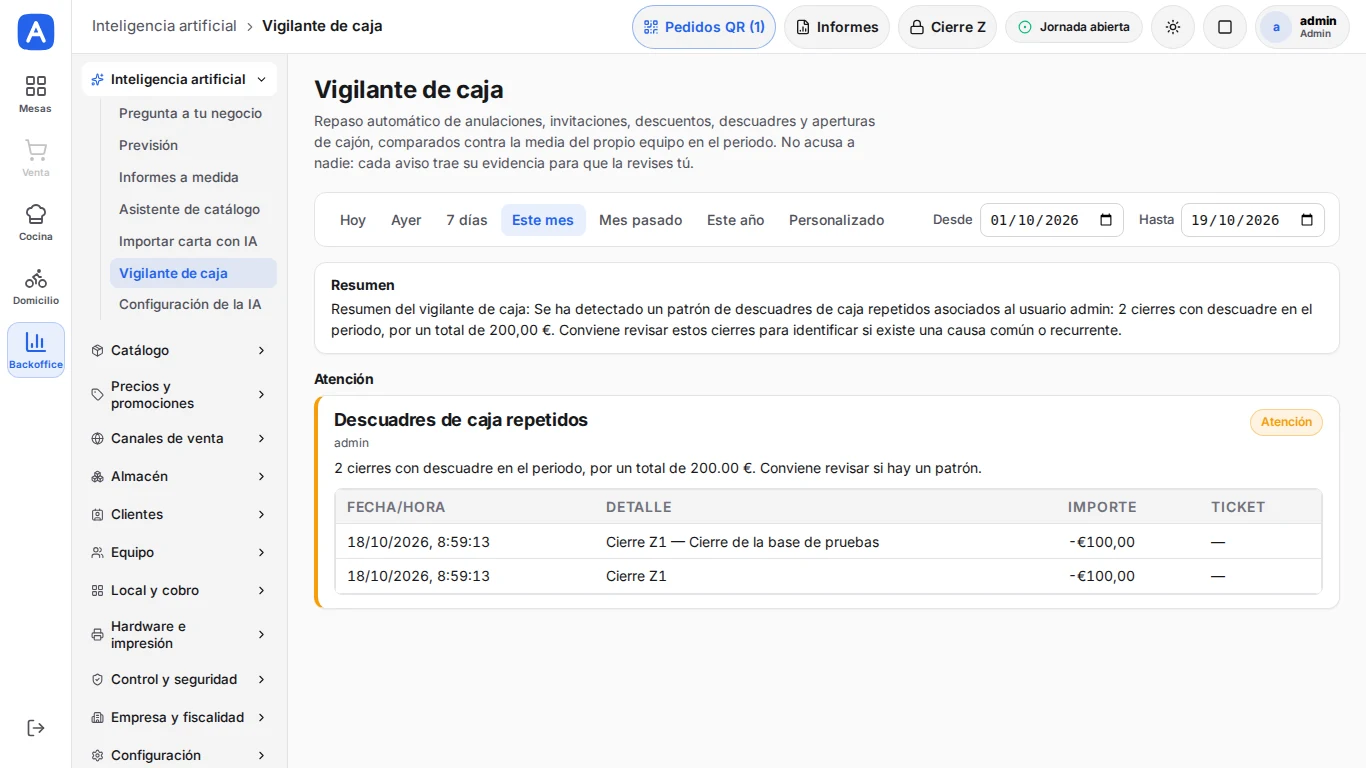The image size is (1366, 768).
Task: Open Importar carta con IA
Action: pyautogui.click(x=193, y=241)
